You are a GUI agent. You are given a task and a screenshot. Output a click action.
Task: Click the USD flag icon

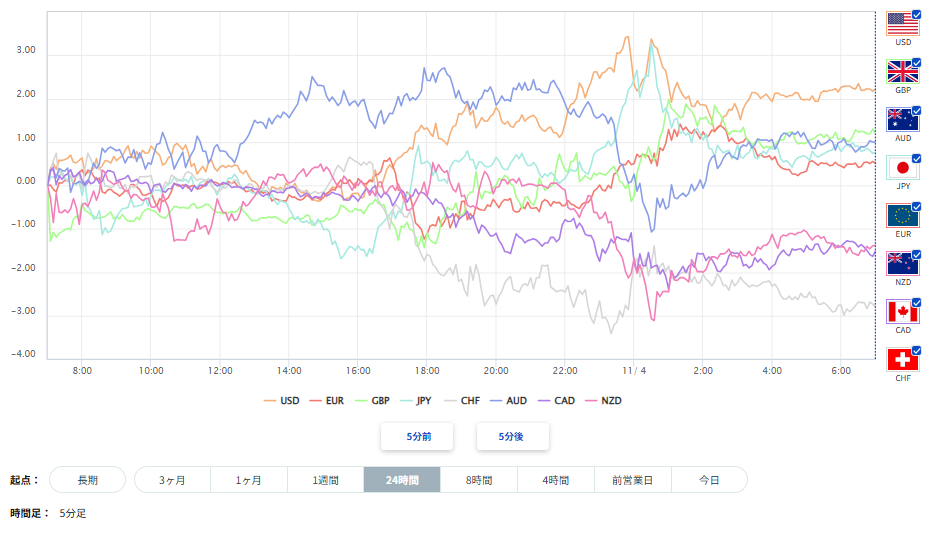tap(902, 24)
